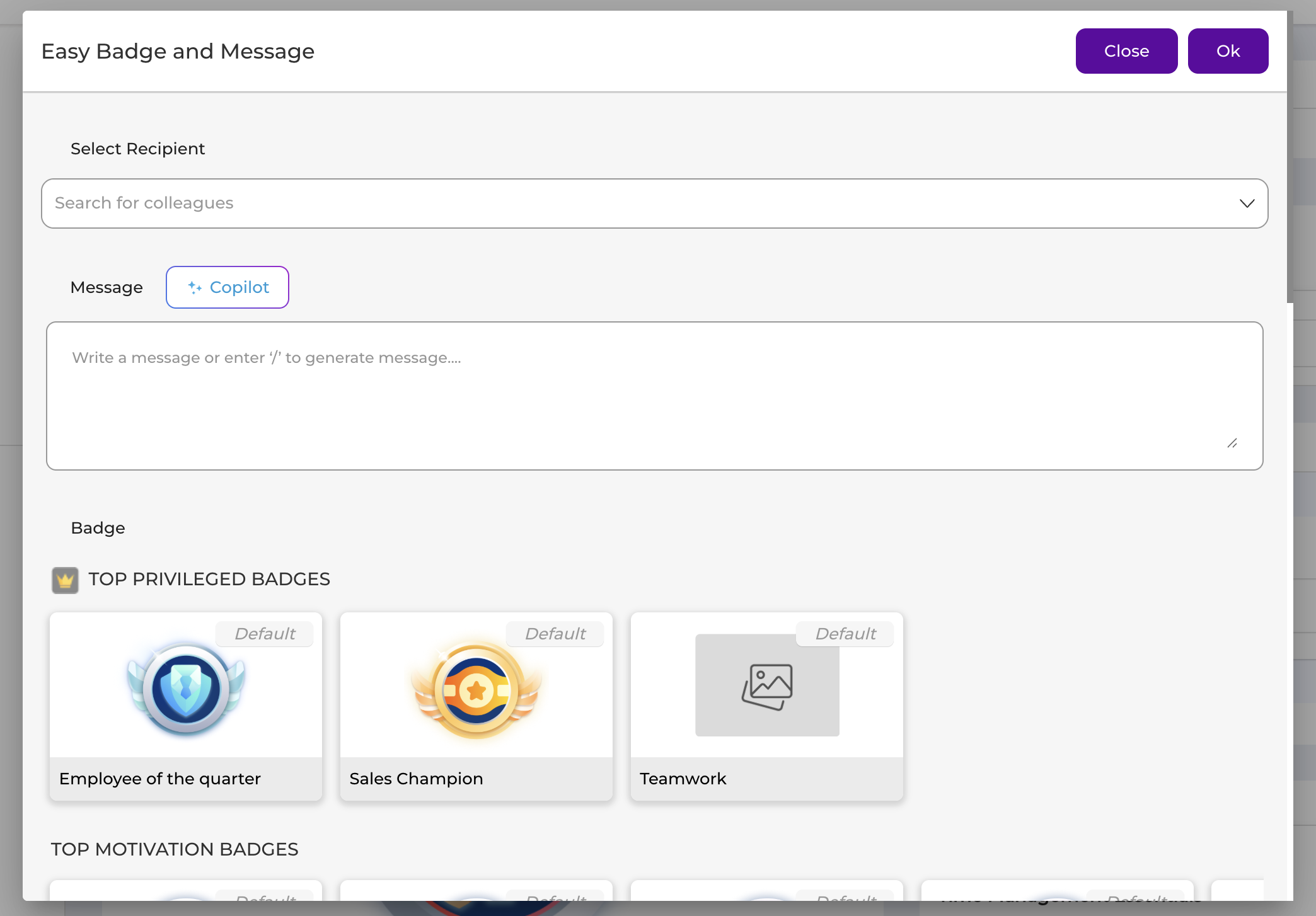Viewport: 1316px width, 916px height.
Task: Close the Easy Badge and Message dialog
Action: (1126, 51)
